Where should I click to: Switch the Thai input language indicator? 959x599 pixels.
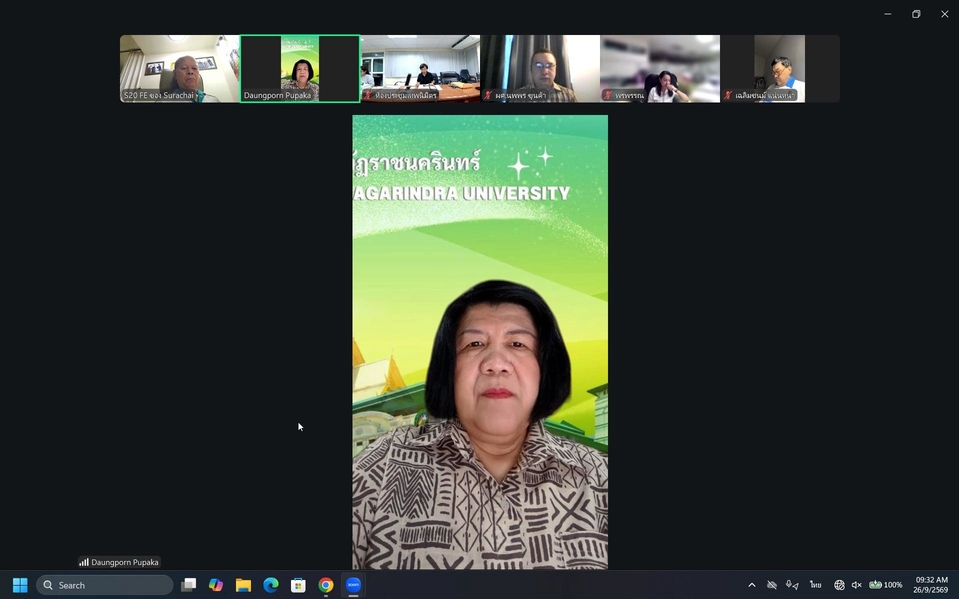[815, 585]
